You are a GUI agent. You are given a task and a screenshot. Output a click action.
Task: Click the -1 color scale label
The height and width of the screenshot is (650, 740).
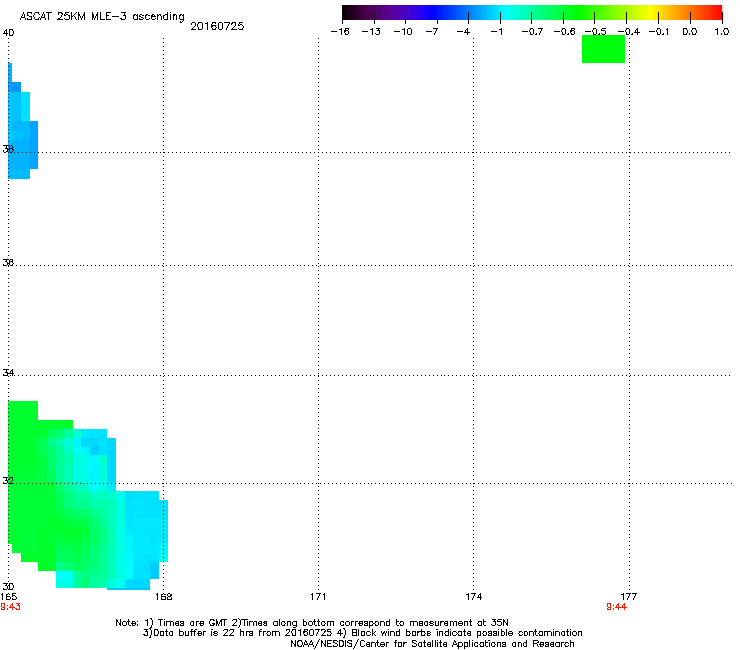pyautogui.click(x=496, y=32)
